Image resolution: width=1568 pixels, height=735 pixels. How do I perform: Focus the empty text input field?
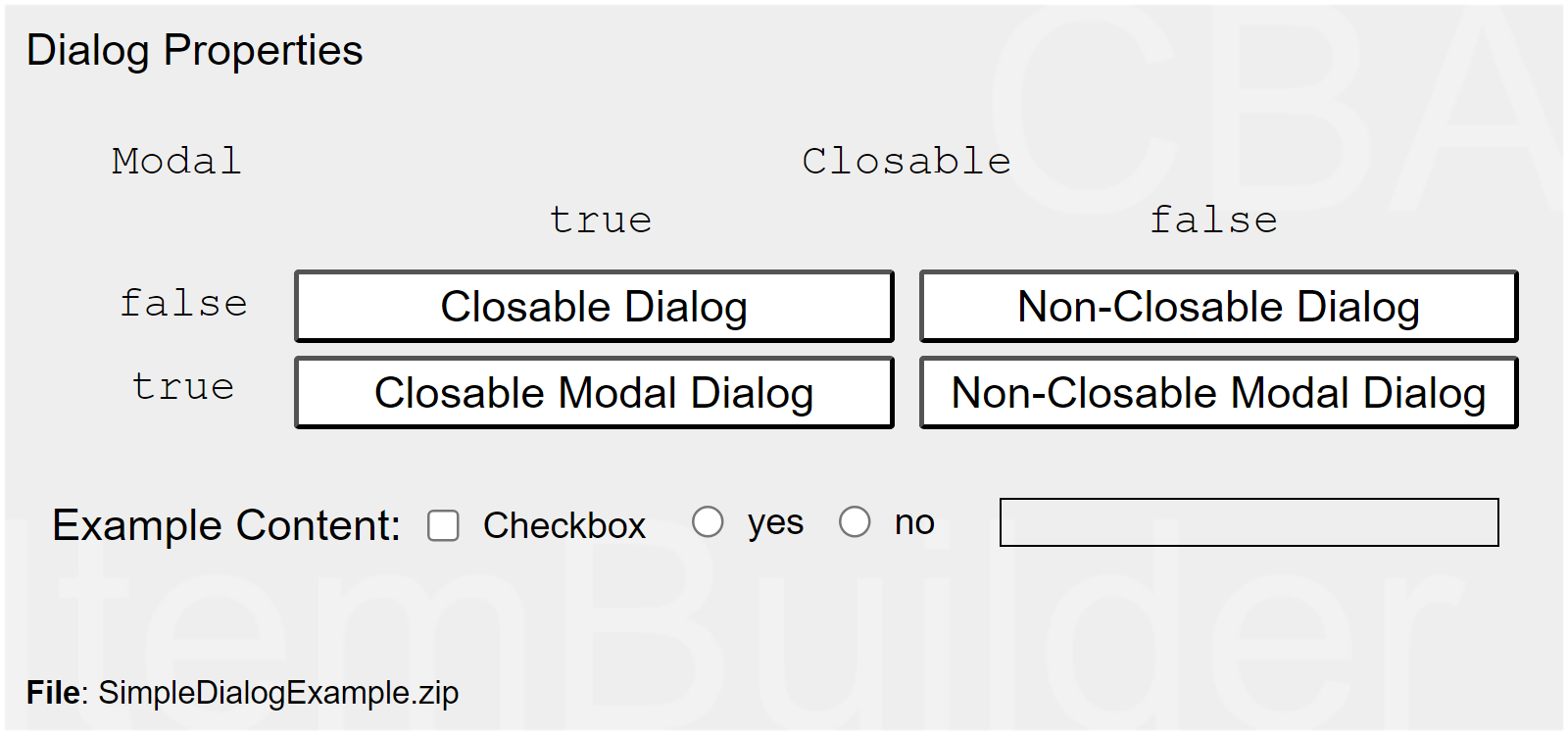pyautogui.click(x=1249, y=522)
